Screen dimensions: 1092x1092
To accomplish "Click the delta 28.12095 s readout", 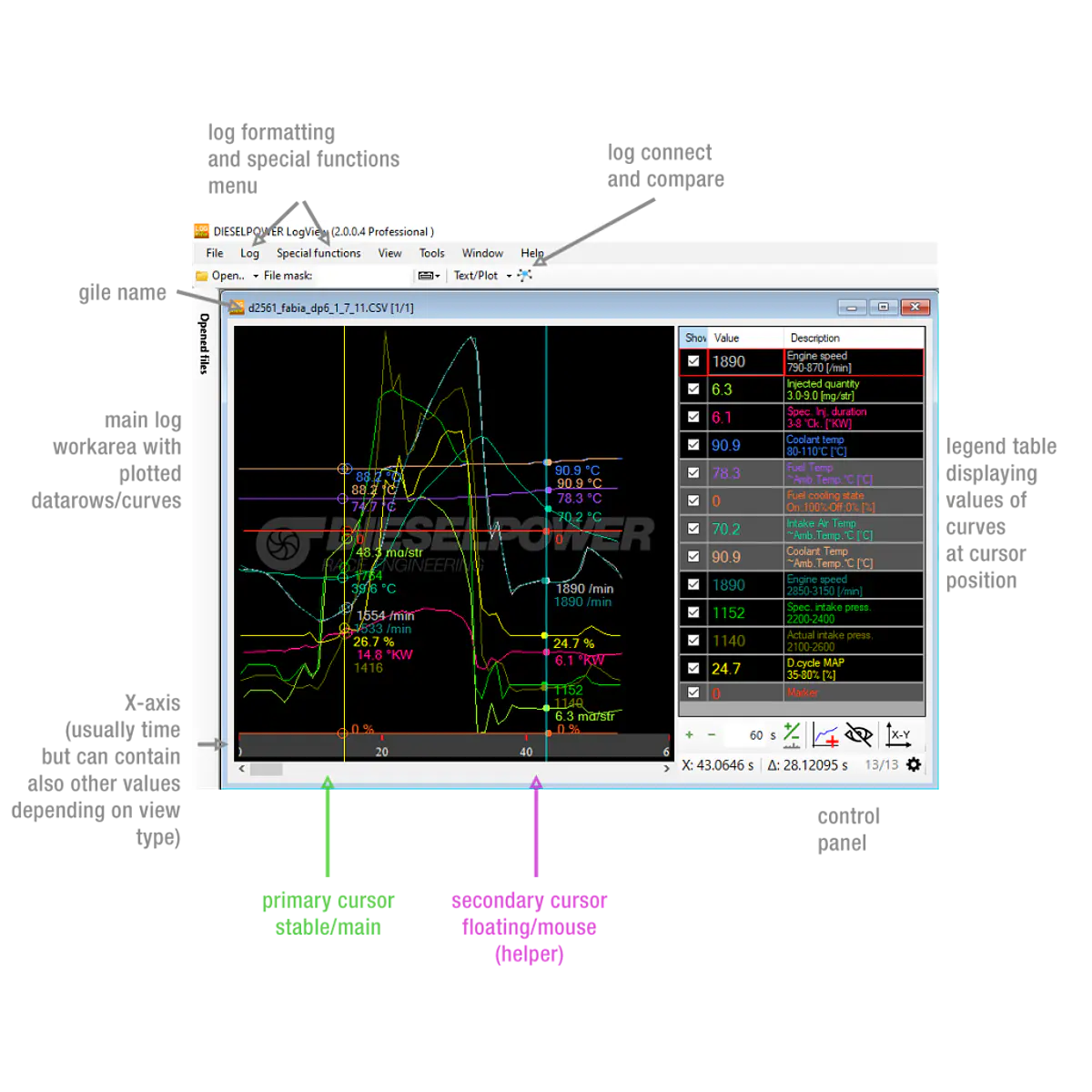I will (x=807, y=765).
